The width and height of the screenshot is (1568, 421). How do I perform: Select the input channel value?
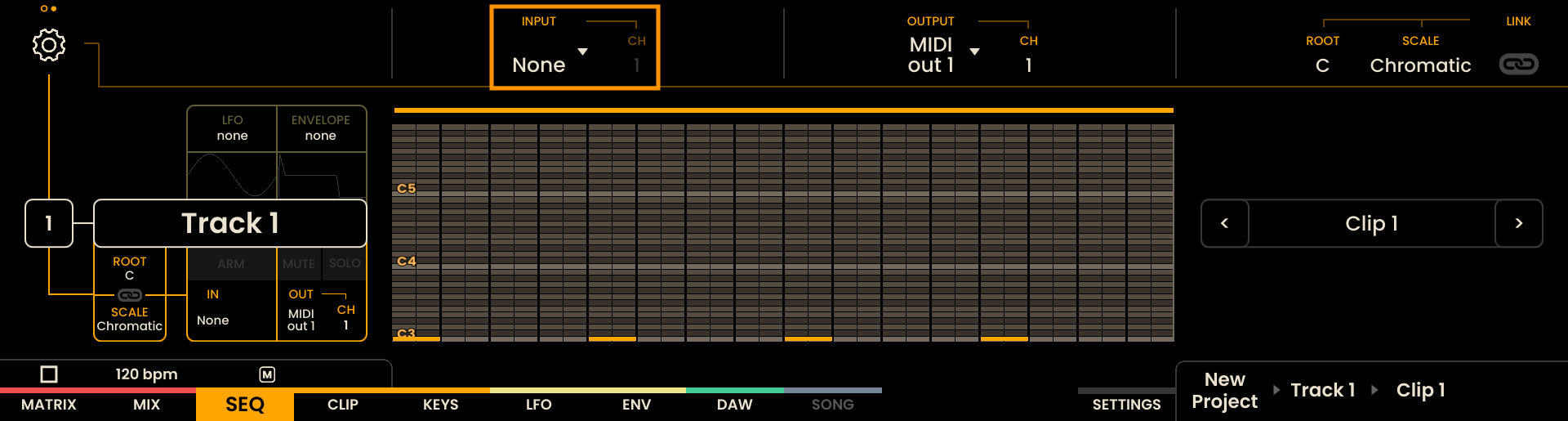click(x=637, y=65)
